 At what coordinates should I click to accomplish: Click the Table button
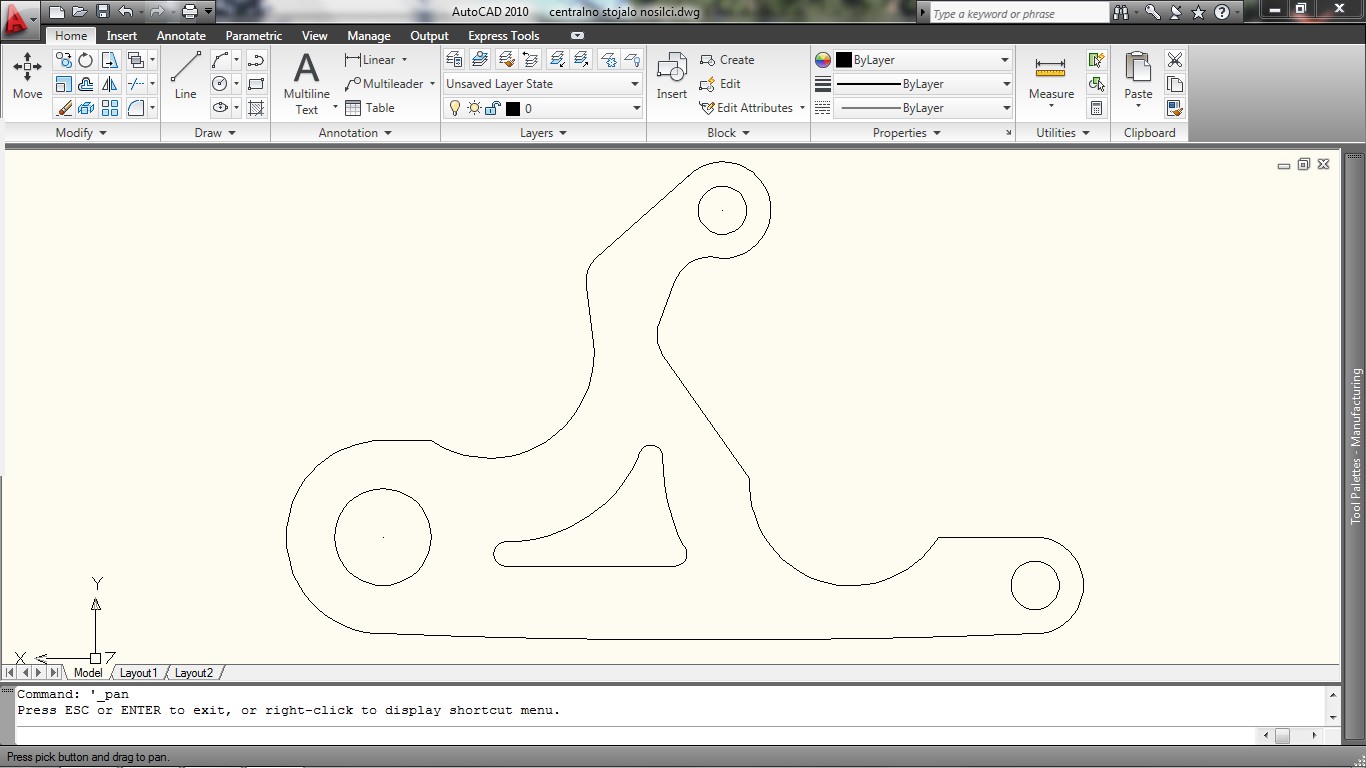click(x=370, y=108)
